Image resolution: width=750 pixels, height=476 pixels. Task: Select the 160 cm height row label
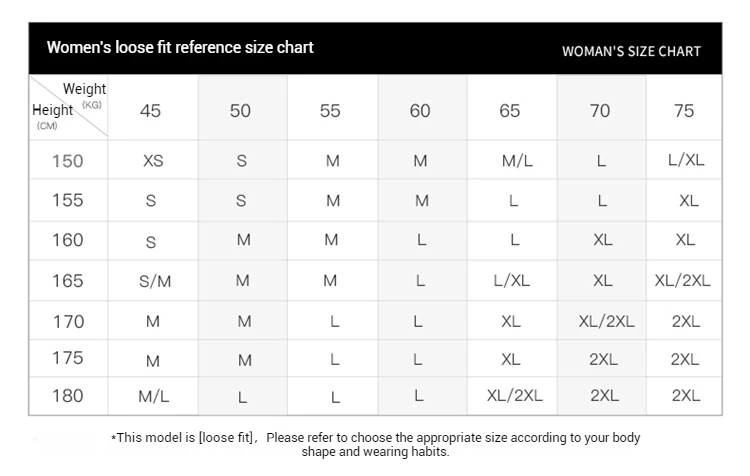pyautogui.click(x=68, y=240)
